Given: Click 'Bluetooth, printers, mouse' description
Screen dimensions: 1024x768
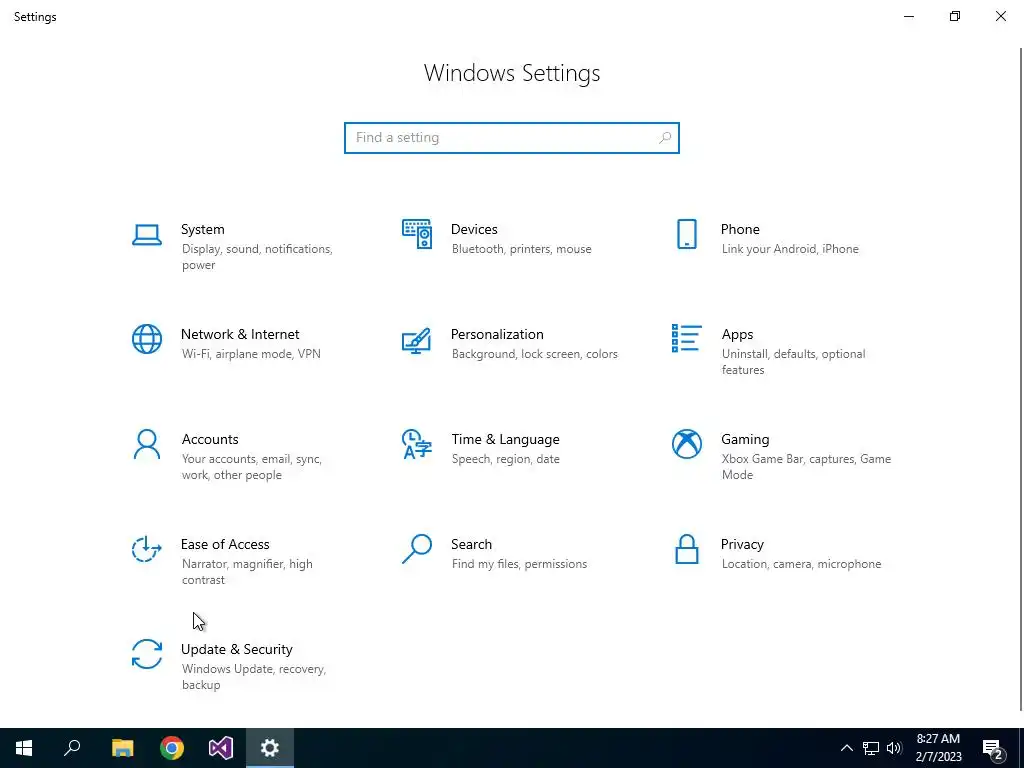Looking at the screenshot, I should click(x=522, y=249).
